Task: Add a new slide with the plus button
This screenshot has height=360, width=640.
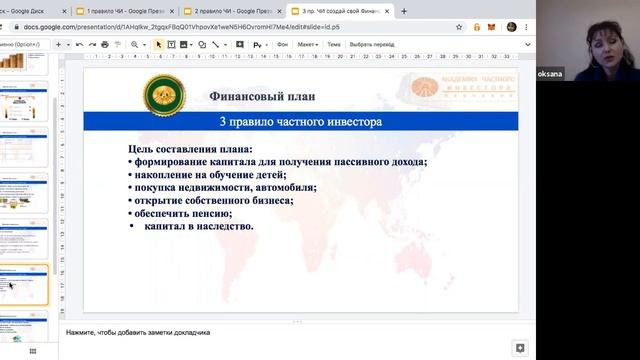Action: pos(58,44)
